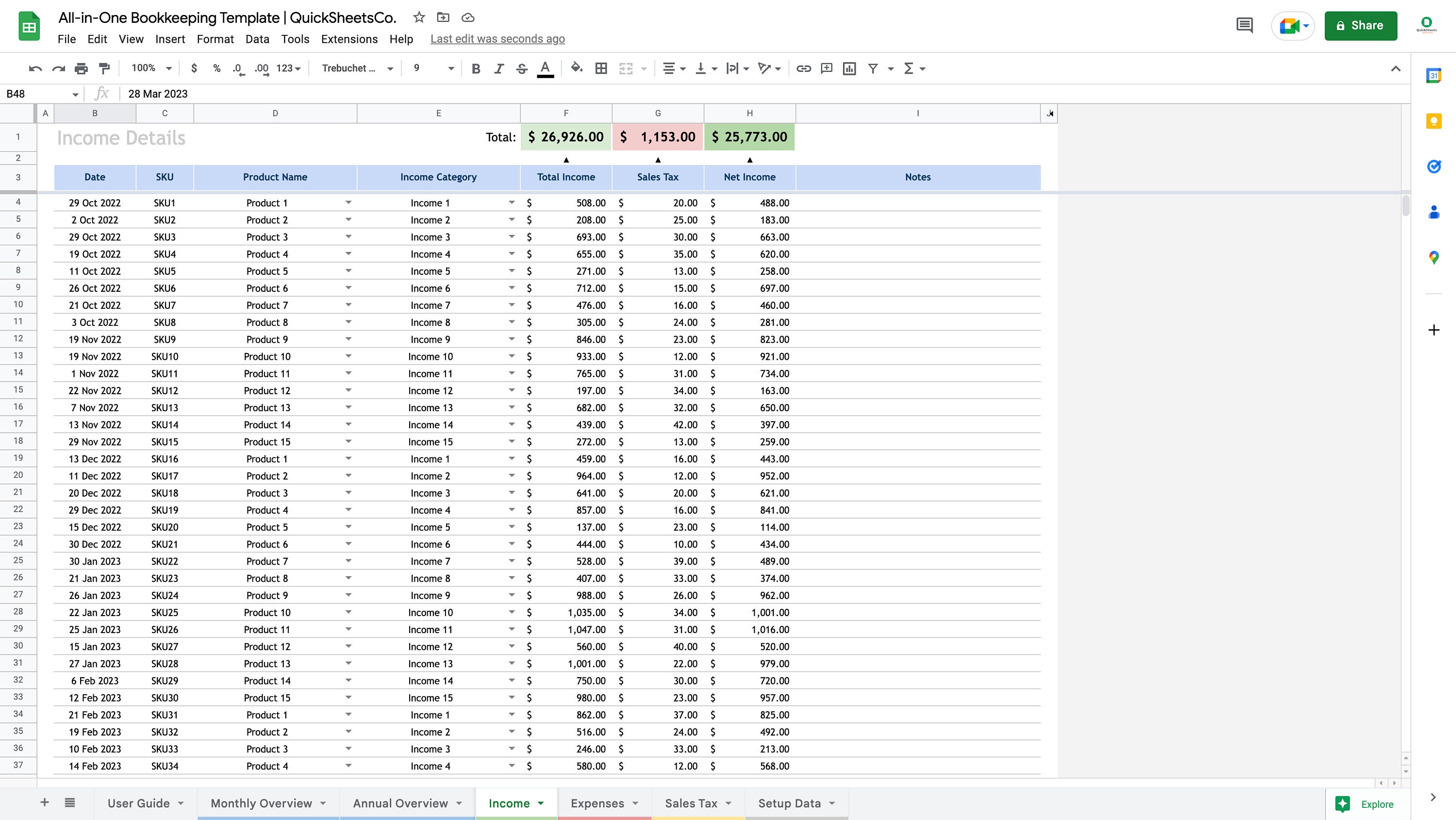Open the font size dropdown
This screenshot has width=1456, height=820.
pyautogui.click(x=432, y=68)
